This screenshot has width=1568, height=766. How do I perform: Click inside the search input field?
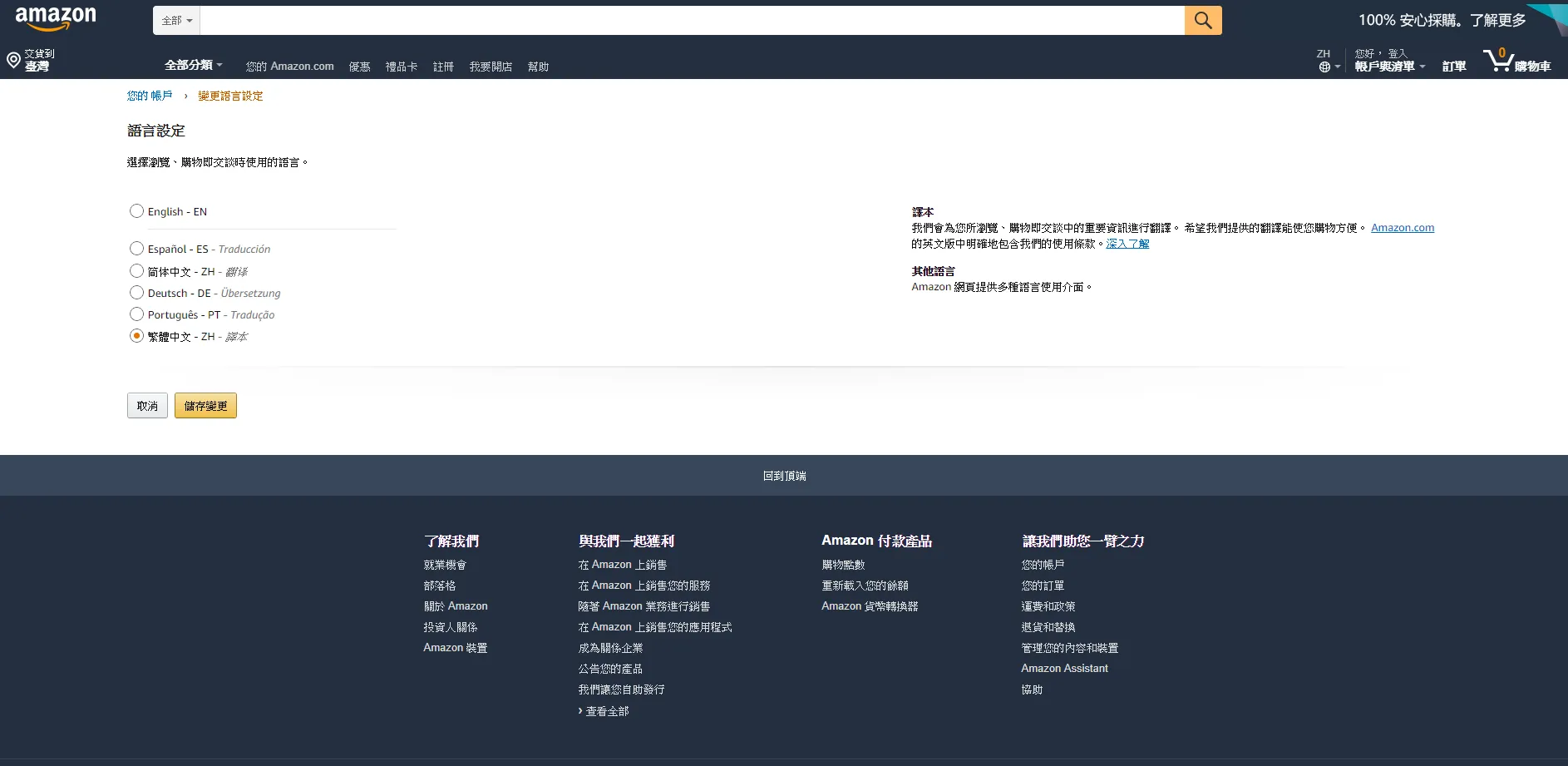click(x=693, y=20)
